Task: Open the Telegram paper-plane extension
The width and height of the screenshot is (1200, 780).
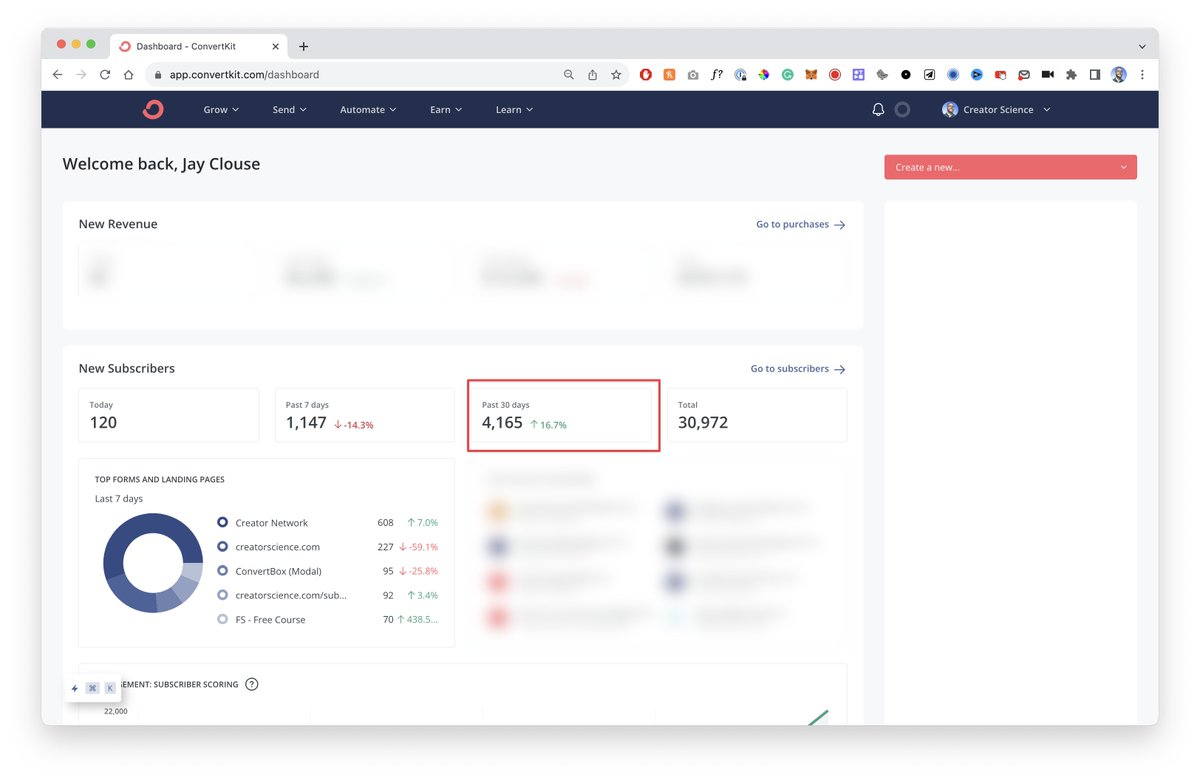Action: tap(929, 75)
